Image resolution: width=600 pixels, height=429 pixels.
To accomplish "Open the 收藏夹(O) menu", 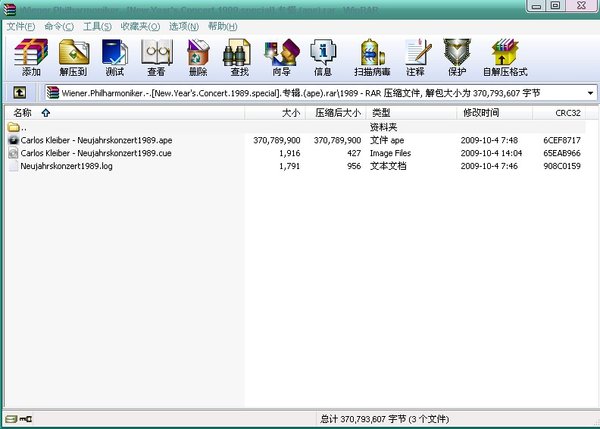I will point(140,26).
